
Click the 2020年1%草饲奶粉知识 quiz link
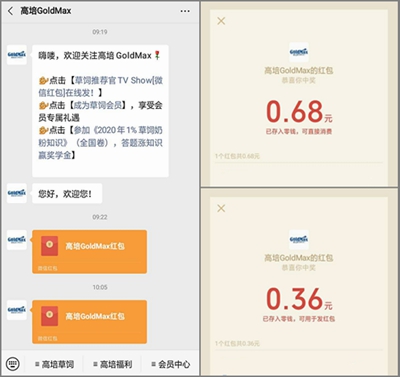[100, 142]
